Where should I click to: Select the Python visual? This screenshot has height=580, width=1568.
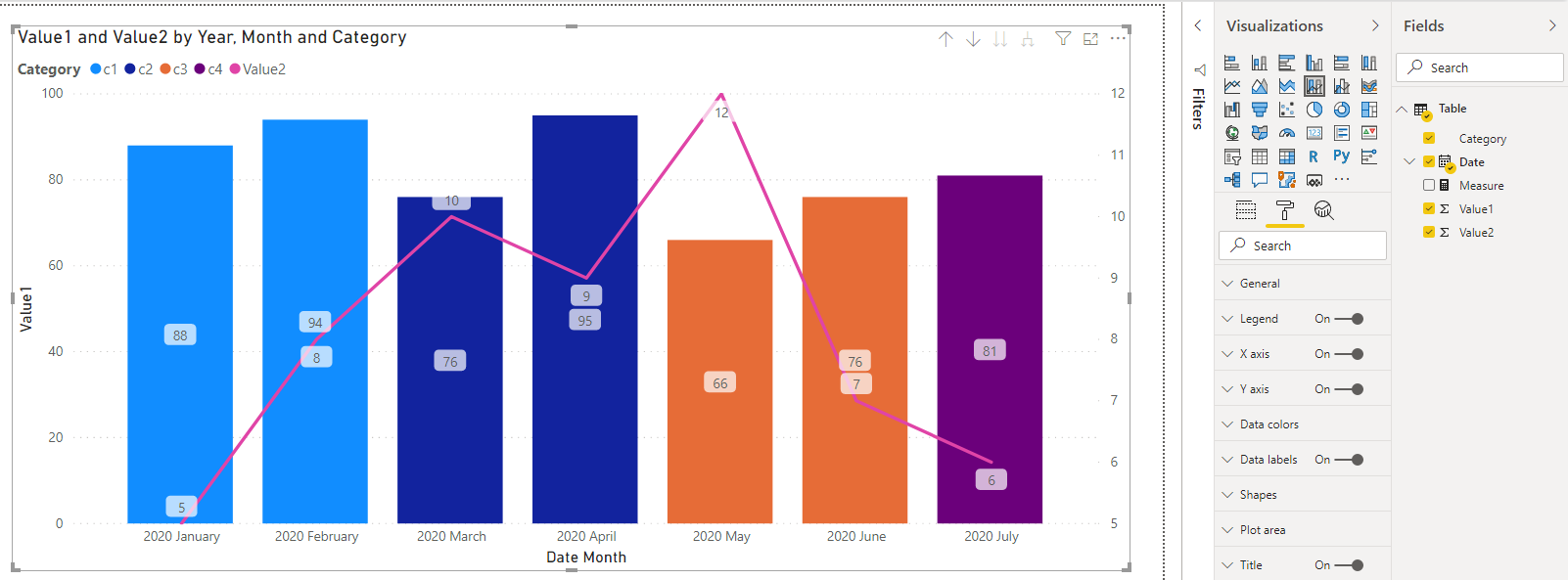(1342, 156)
